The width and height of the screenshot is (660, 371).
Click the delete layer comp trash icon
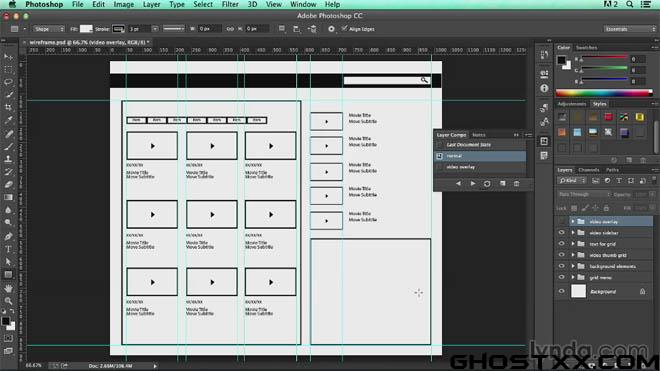(516, 184)
